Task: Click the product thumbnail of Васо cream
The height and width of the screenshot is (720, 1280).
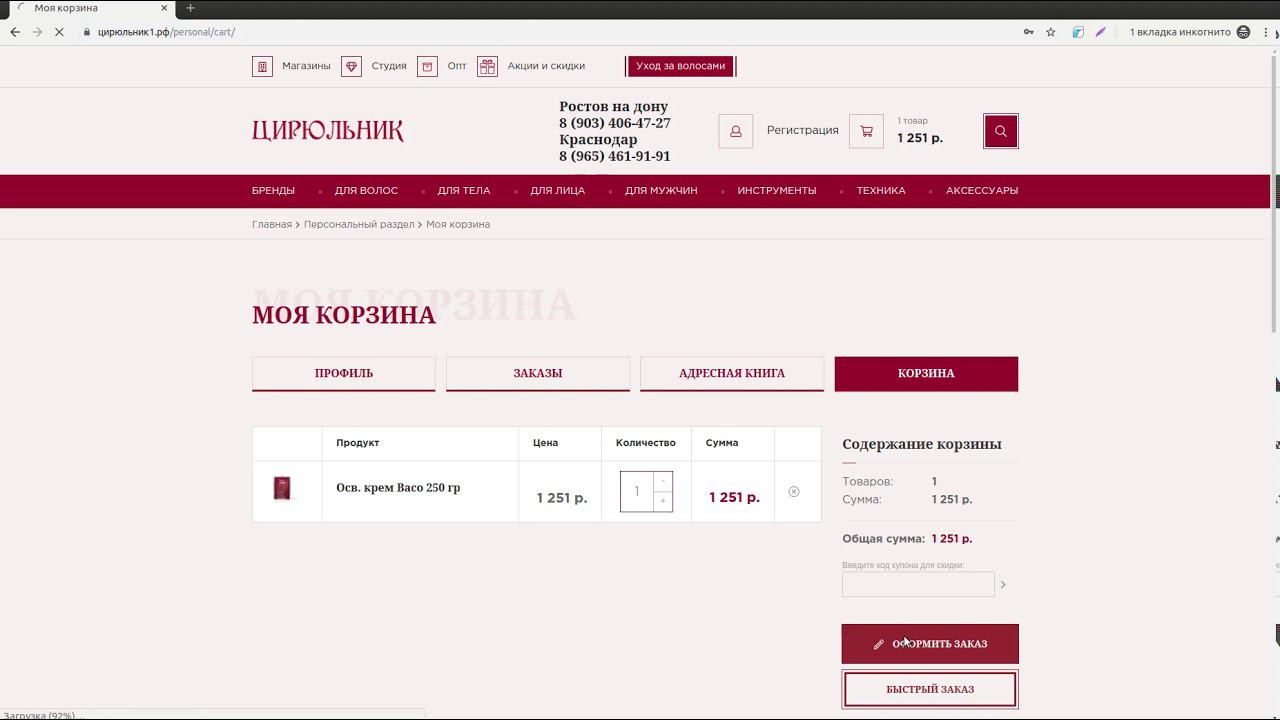Action: pyautogui.click(x=282, y=488)
